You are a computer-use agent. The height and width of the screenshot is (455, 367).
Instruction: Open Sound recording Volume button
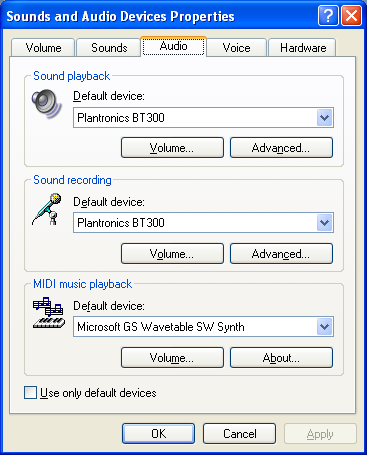point(172,254)
